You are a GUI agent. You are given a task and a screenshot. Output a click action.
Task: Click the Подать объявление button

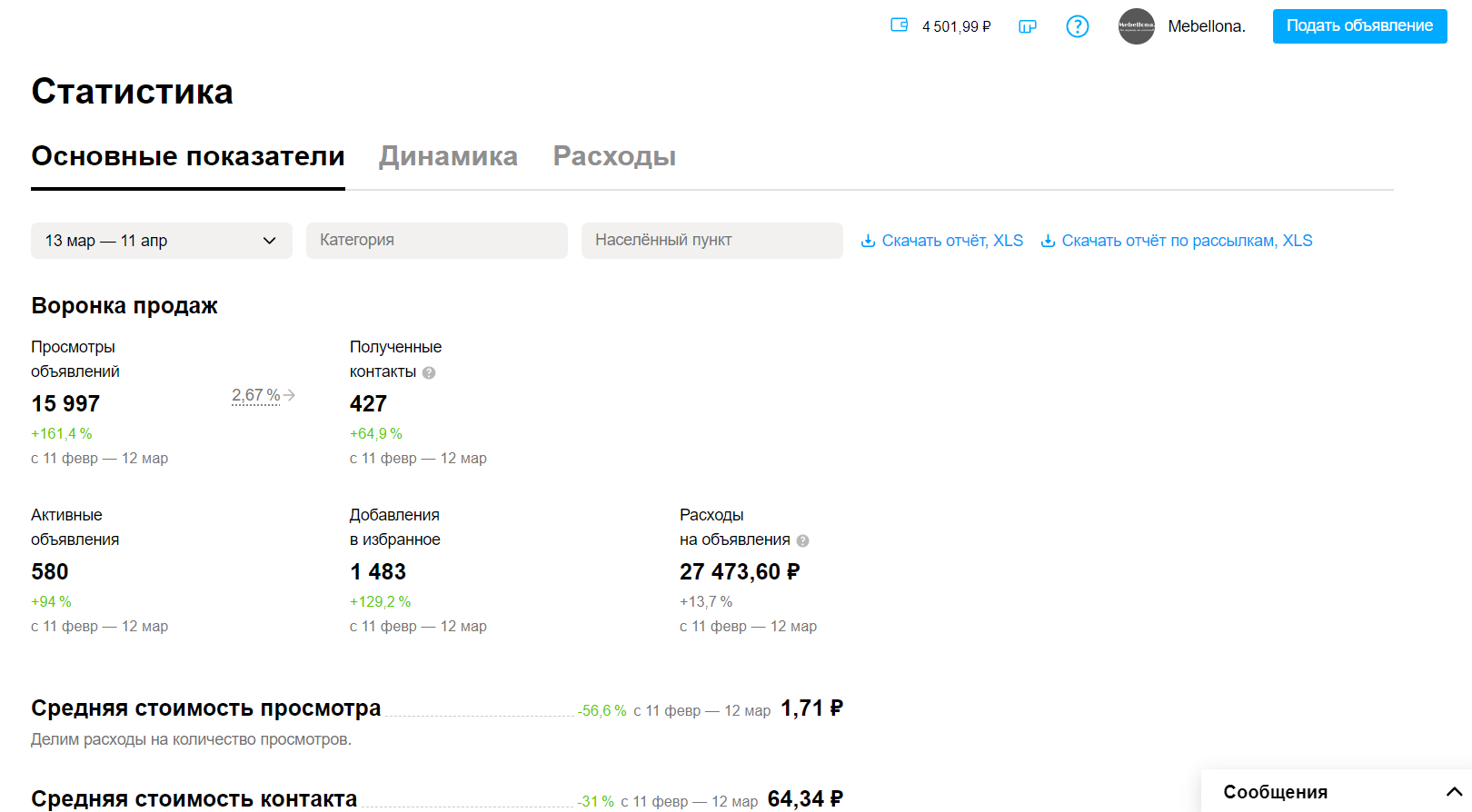pyautogui.click(x=1359, y=26)
